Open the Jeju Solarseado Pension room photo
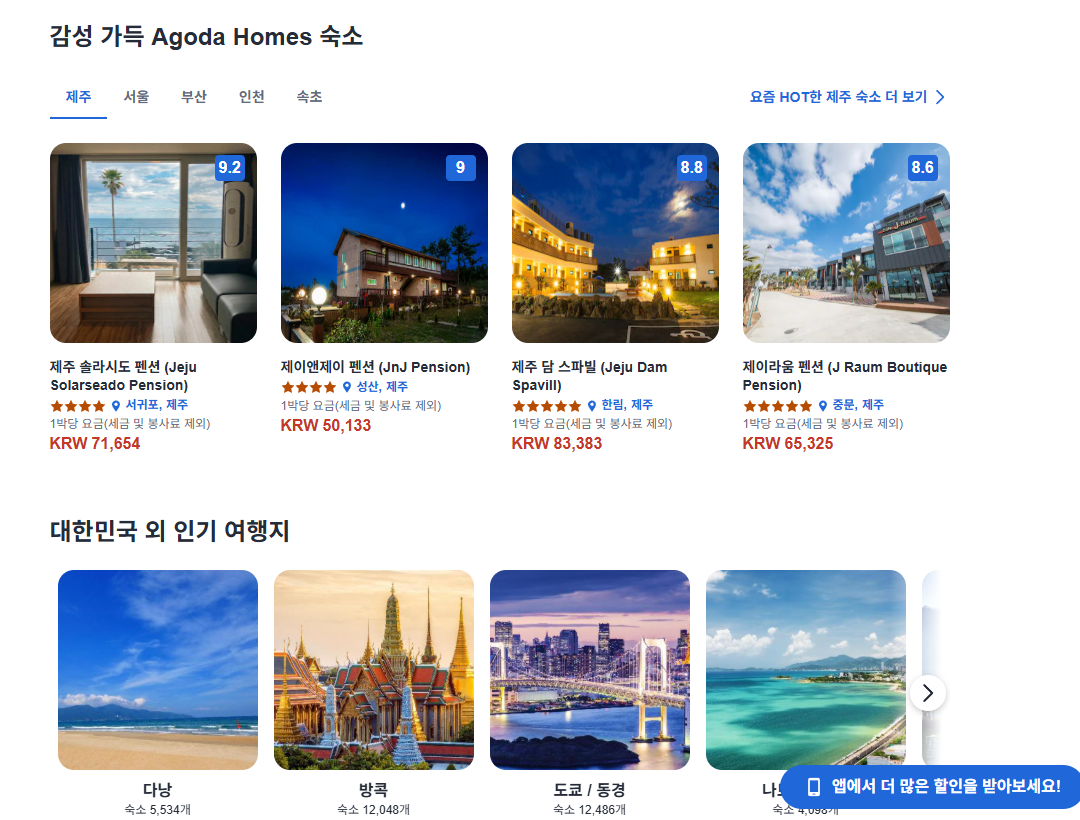The height and width of the screenshot is (820, 1080). pos(154,243)
